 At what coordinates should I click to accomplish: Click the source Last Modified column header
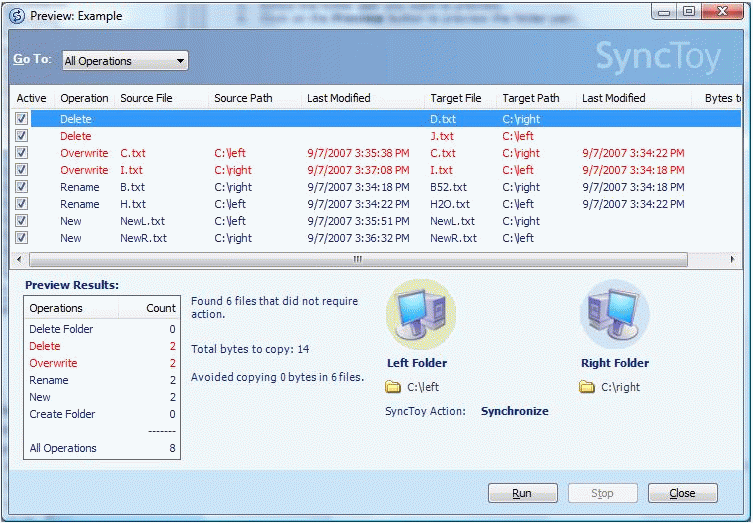pos(363,98)
